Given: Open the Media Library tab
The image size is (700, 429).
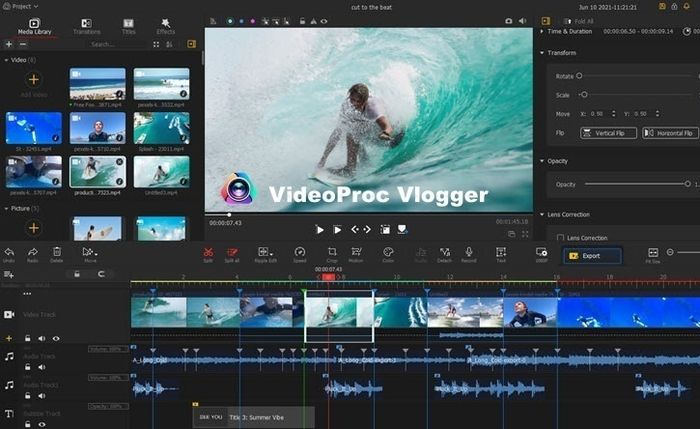Looking at the screenshot, I should pos(34,26).
